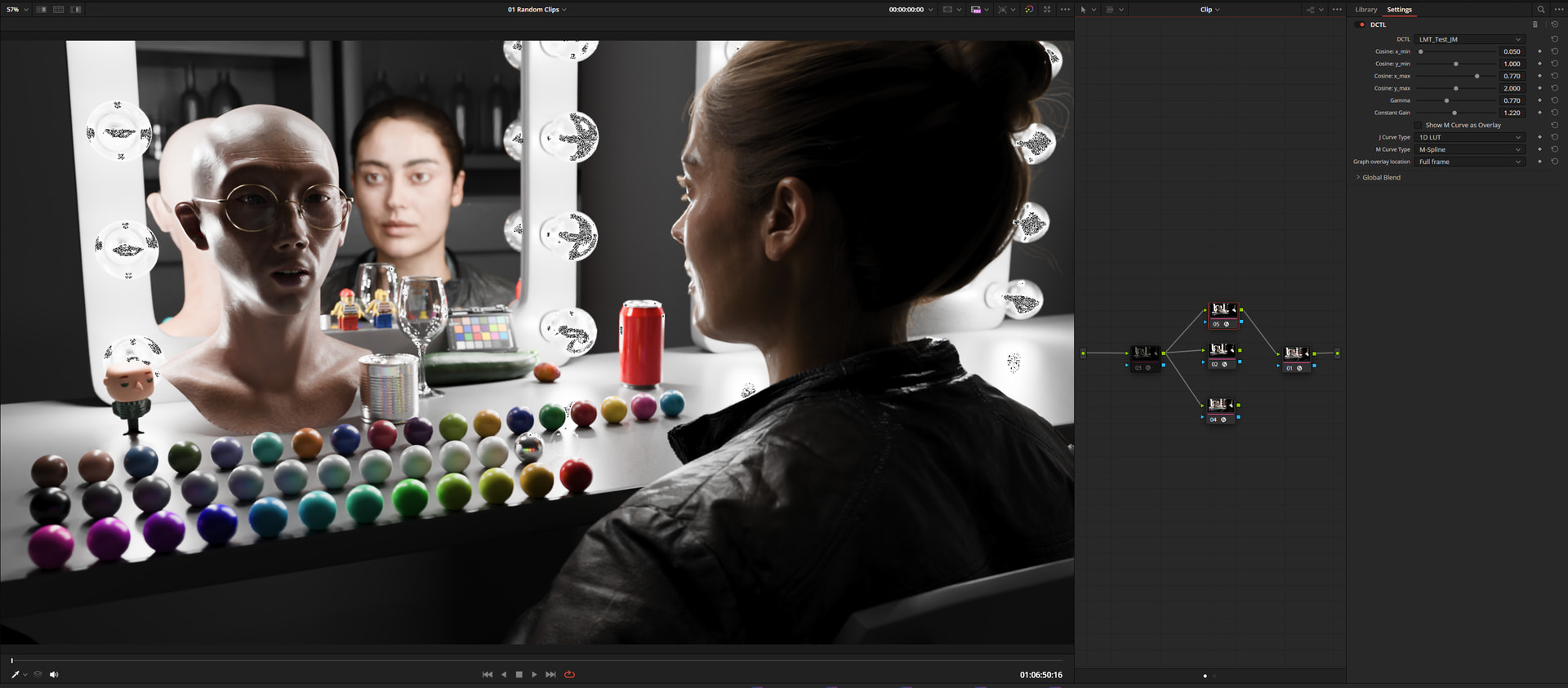Viewport: 1568px width, 688px height.
Task: Open the 01 Random Clips timeline menu
Action: coord(537,10)
